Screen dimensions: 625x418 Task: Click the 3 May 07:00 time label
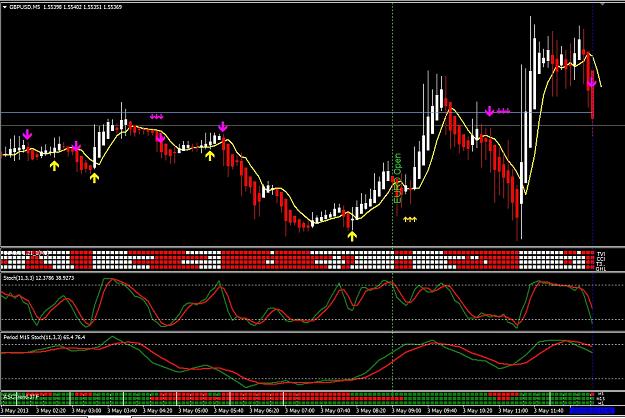tap(299, 410)
